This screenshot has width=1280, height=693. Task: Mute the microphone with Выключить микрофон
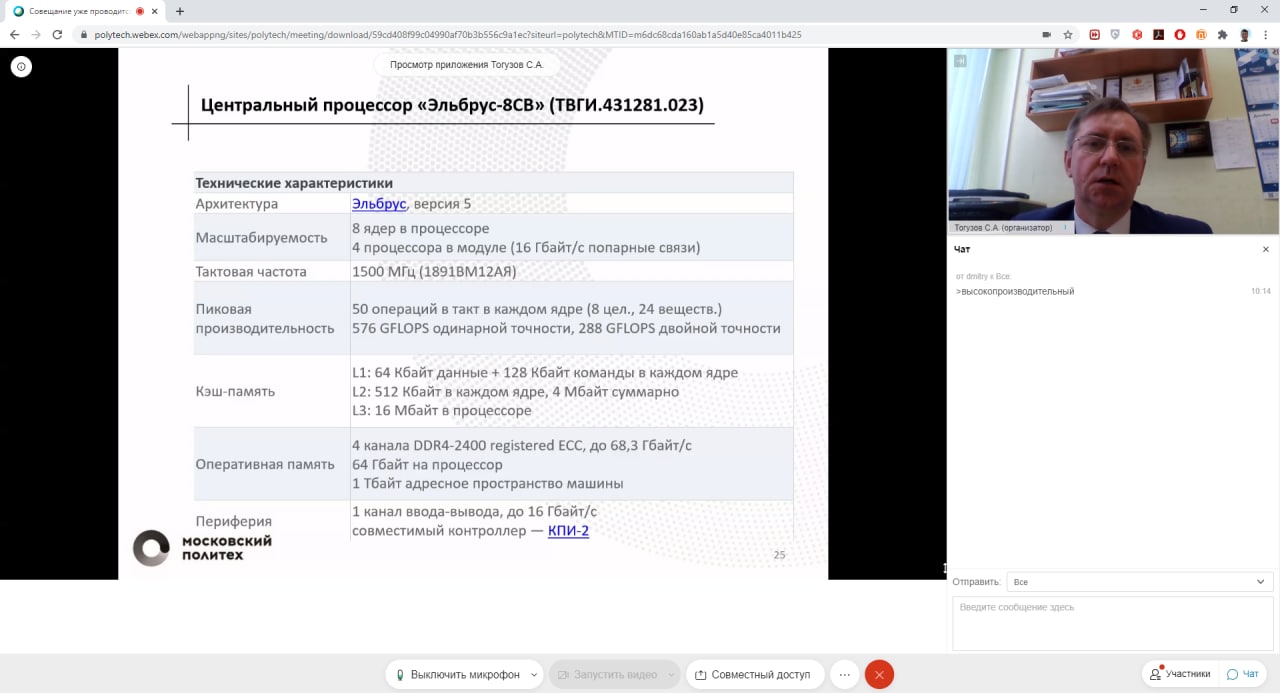457,674
